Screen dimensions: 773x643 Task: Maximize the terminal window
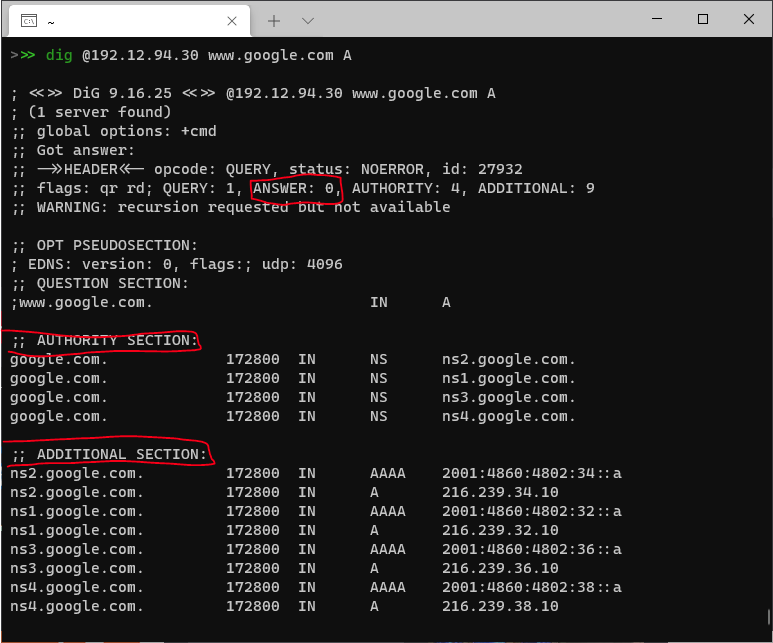coord(703,19)
